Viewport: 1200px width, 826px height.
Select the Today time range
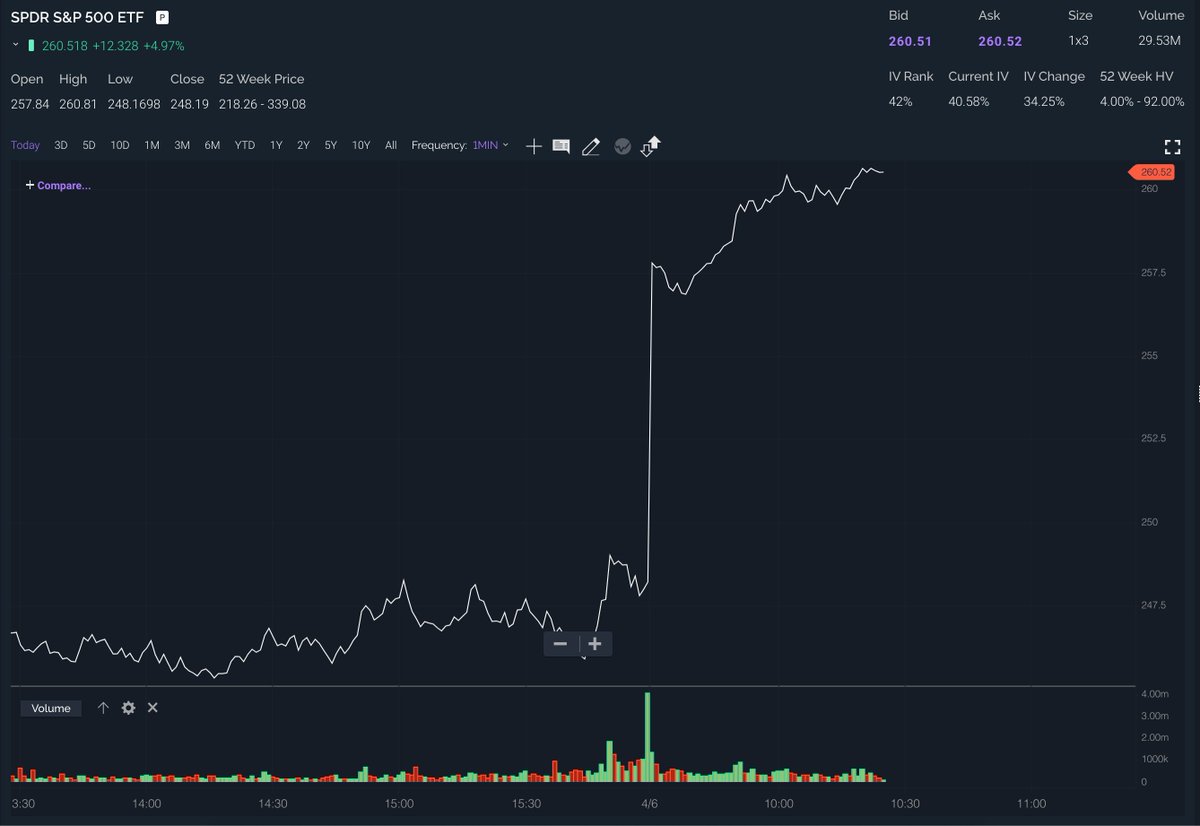pos(25,145)
